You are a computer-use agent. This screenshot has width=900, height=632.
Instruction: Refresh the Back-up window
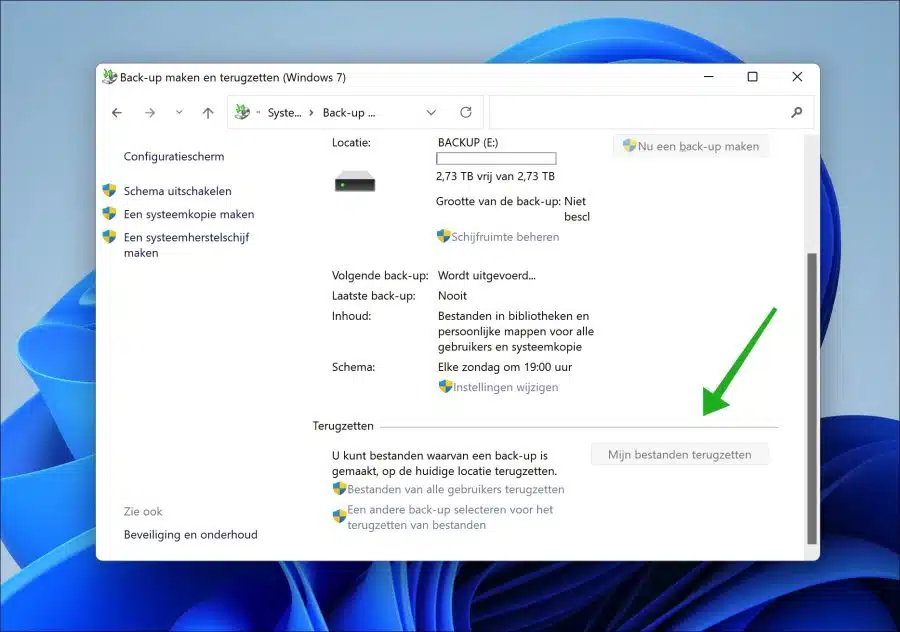465,112
